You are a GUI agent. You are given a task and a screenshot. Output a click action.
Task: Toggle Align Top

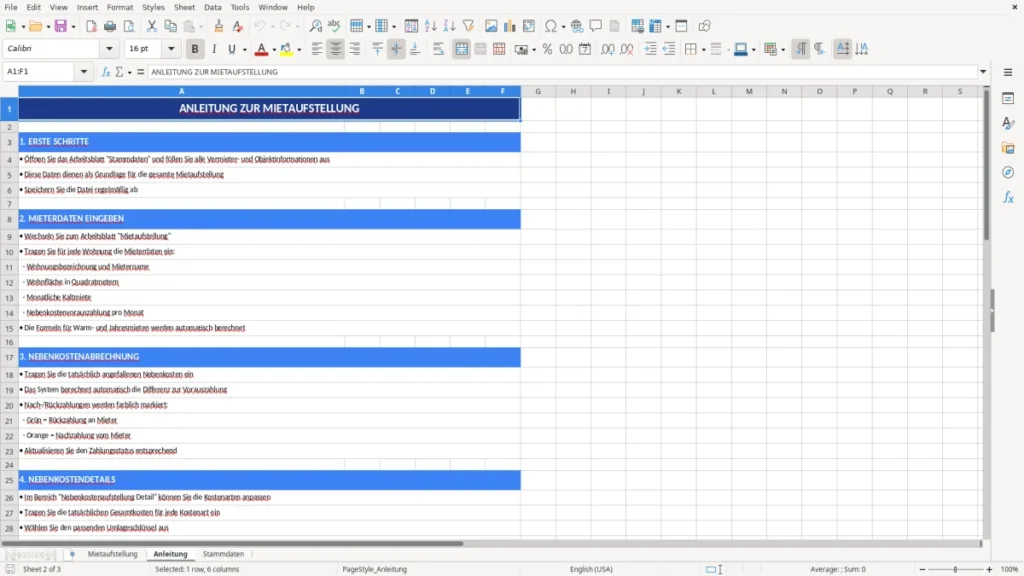pyautogui.click(x=377, y=49)
